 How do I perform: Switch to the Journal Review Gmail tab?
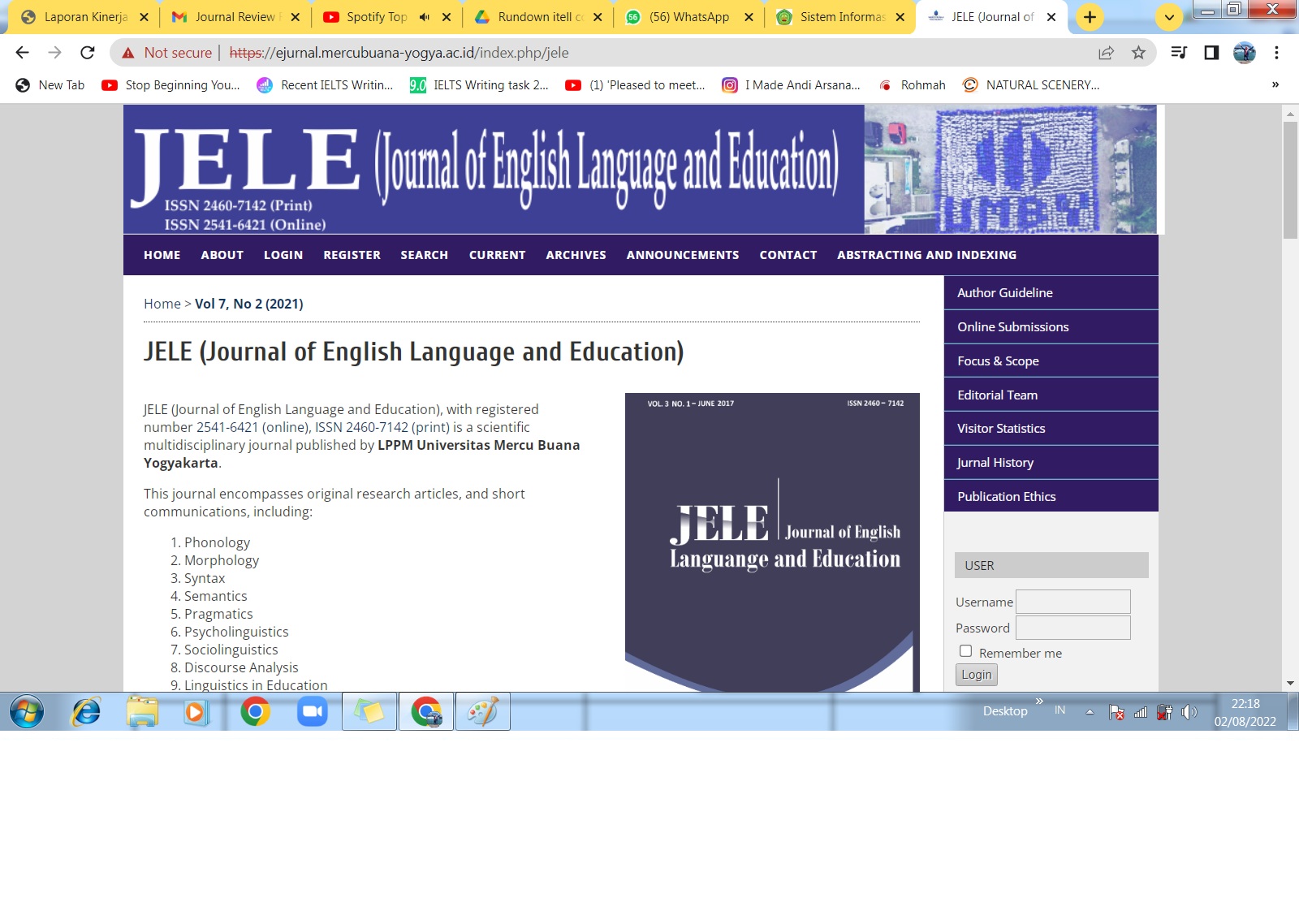(234, 17)
